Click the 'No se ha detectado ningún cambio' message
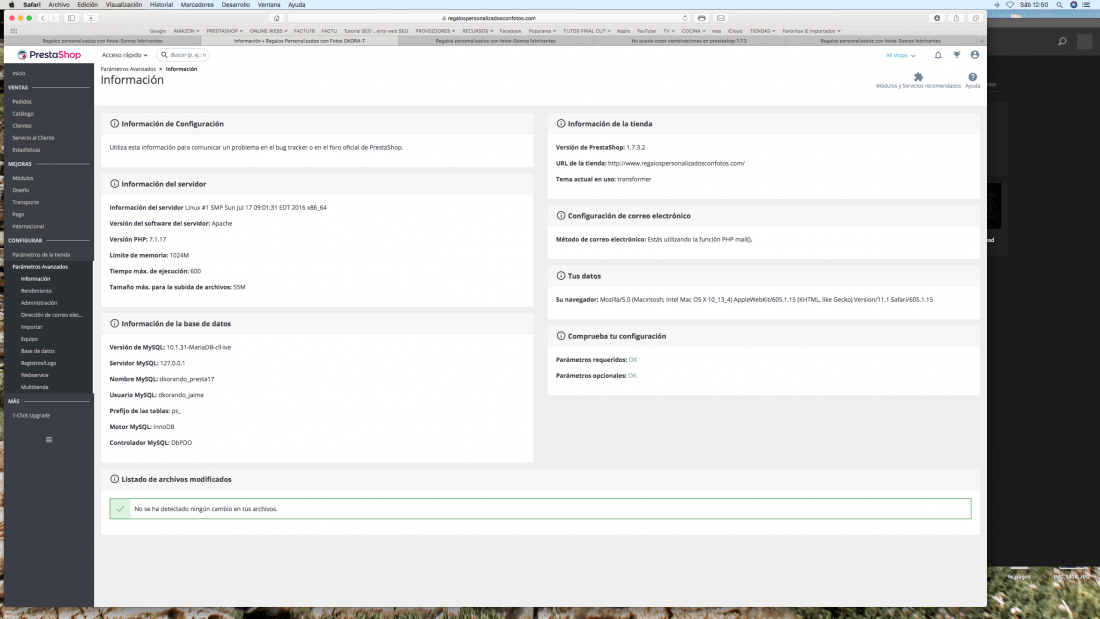This screenshot has width=1100, height=619. (x=540, y=509)
